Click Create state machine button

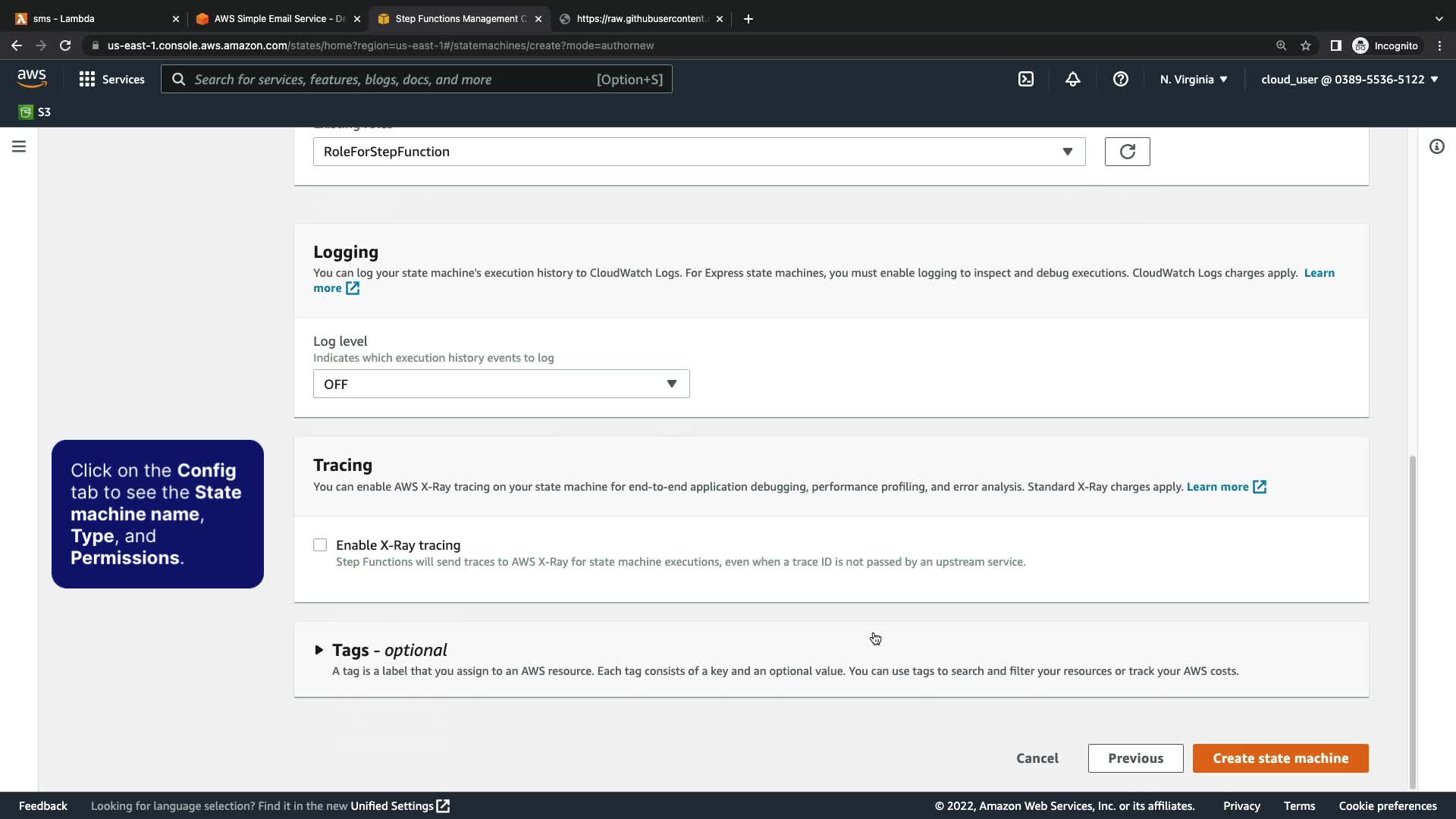(1280, 758)
